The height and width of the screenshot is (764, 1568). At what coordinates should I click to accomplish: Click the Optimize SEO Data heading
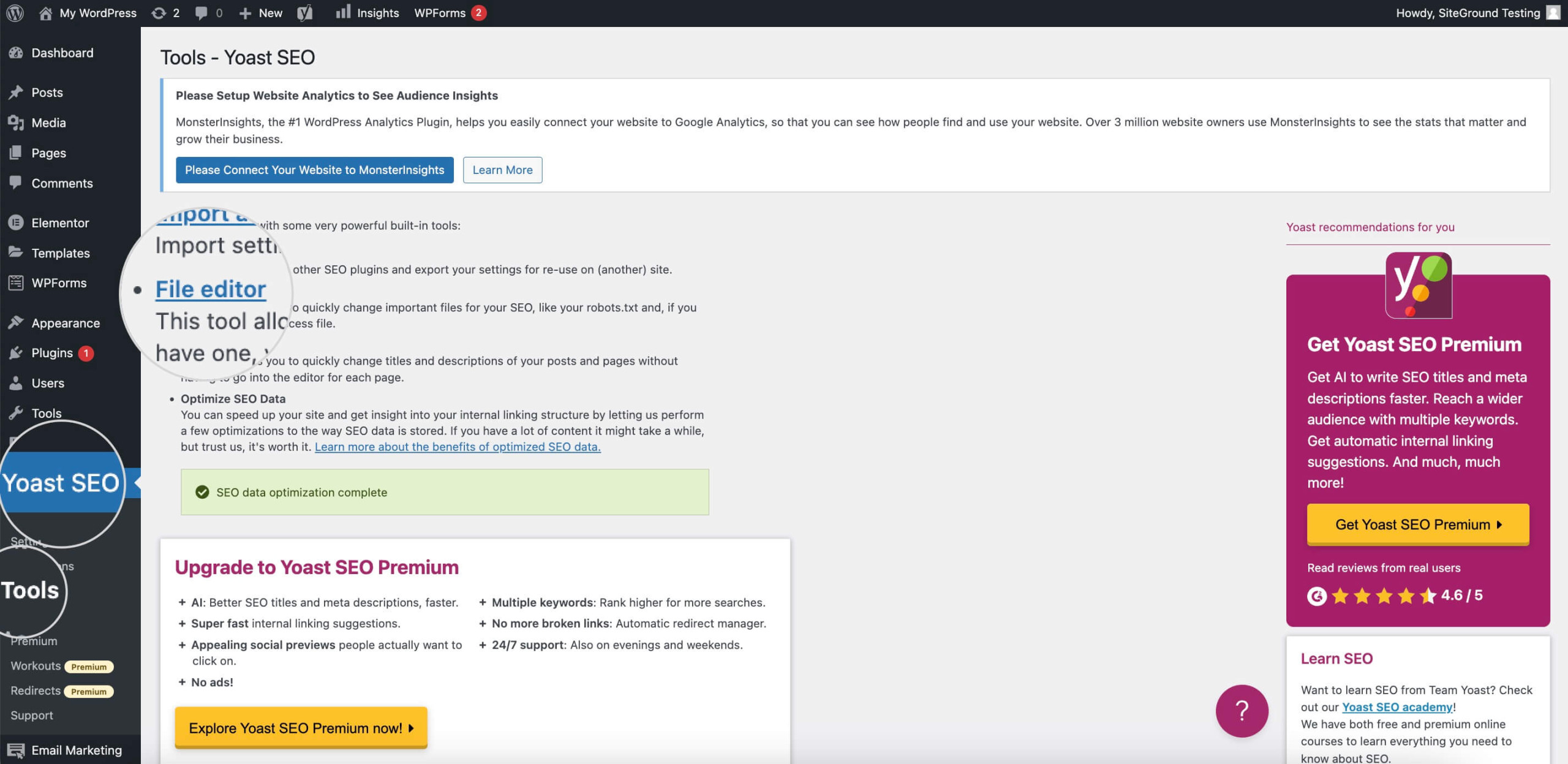(x=233, y=398)
